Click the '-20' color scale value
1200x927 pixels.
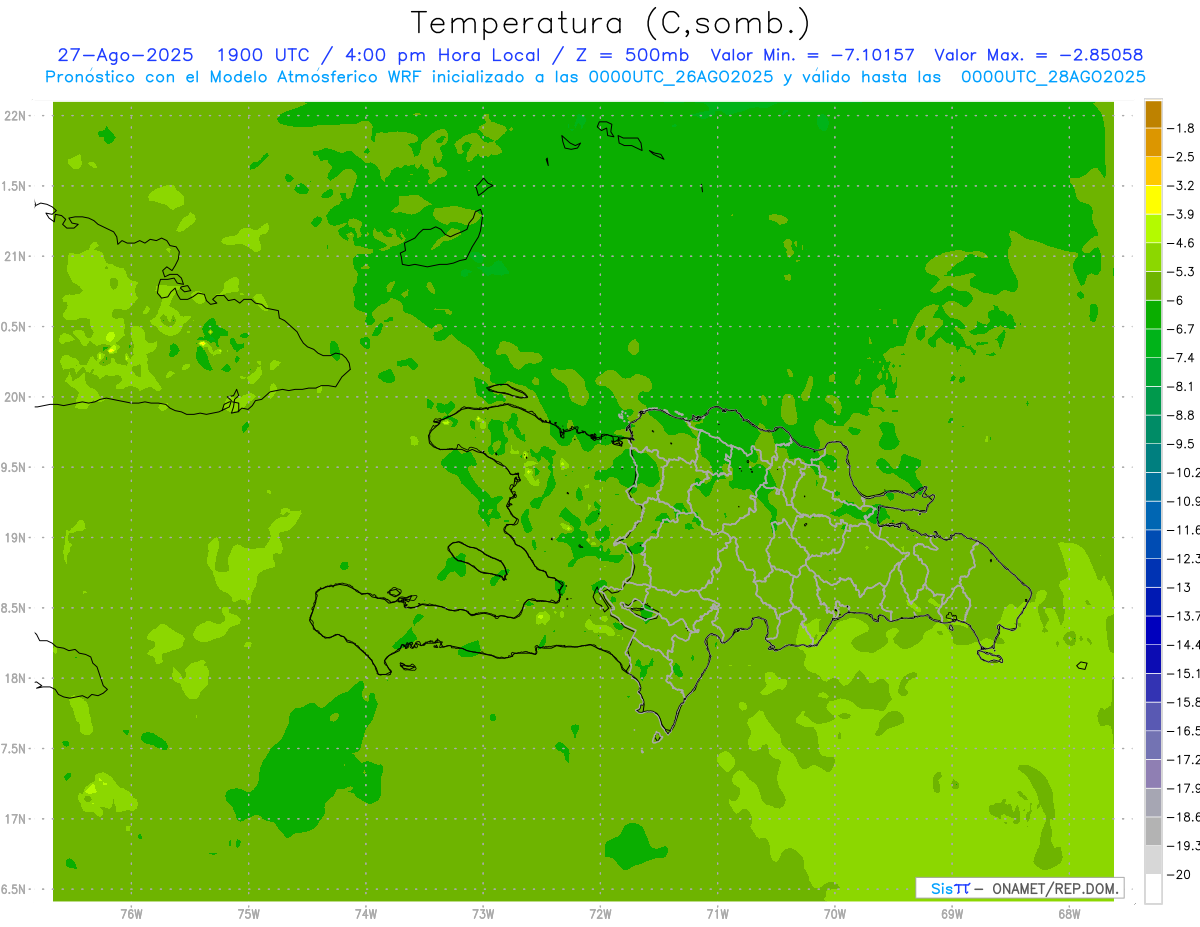tap(1178, 875)
